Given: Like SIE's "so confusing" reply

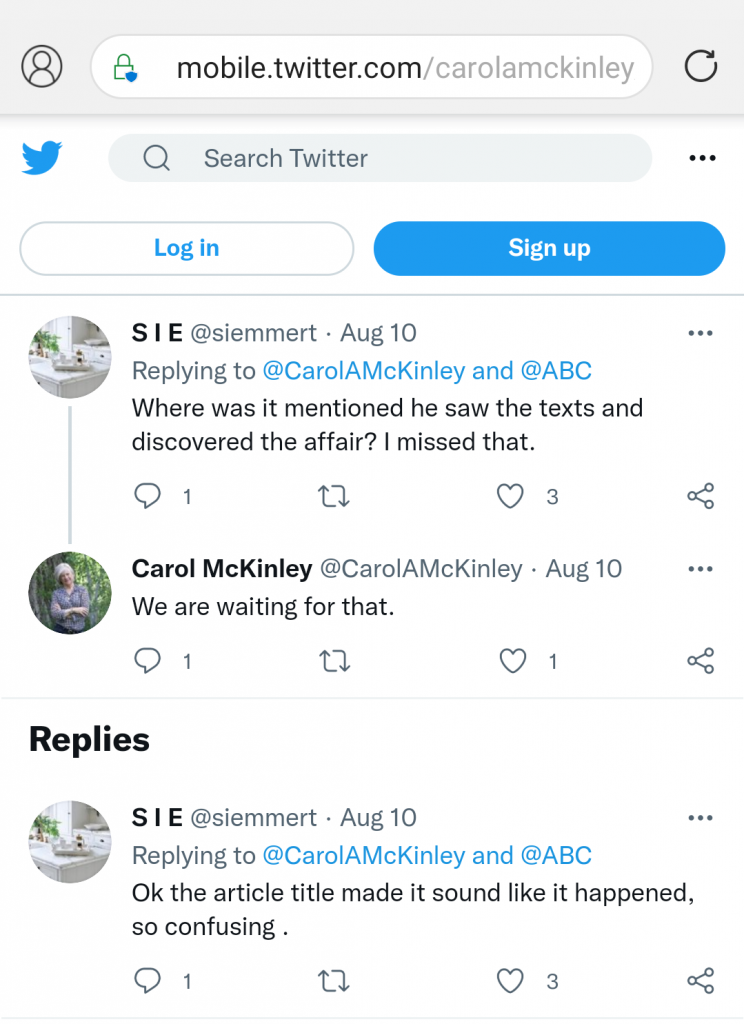Looking at the screenshot, I should click(511, 981).
